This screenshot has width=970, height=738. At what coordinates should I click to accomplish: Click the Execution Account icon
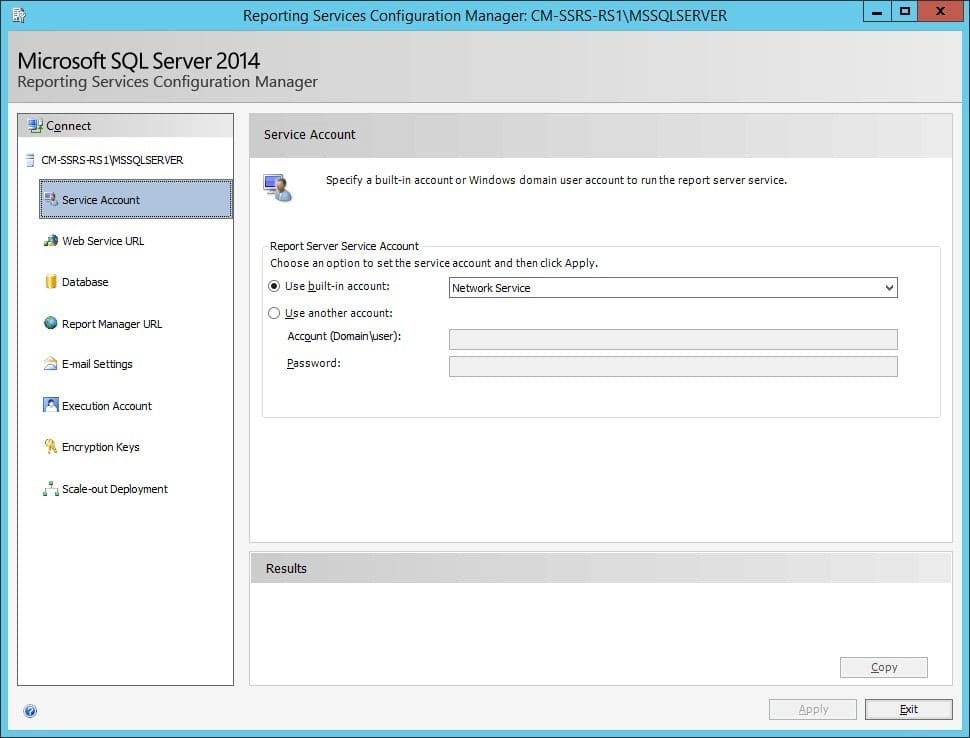click(51, 405)
